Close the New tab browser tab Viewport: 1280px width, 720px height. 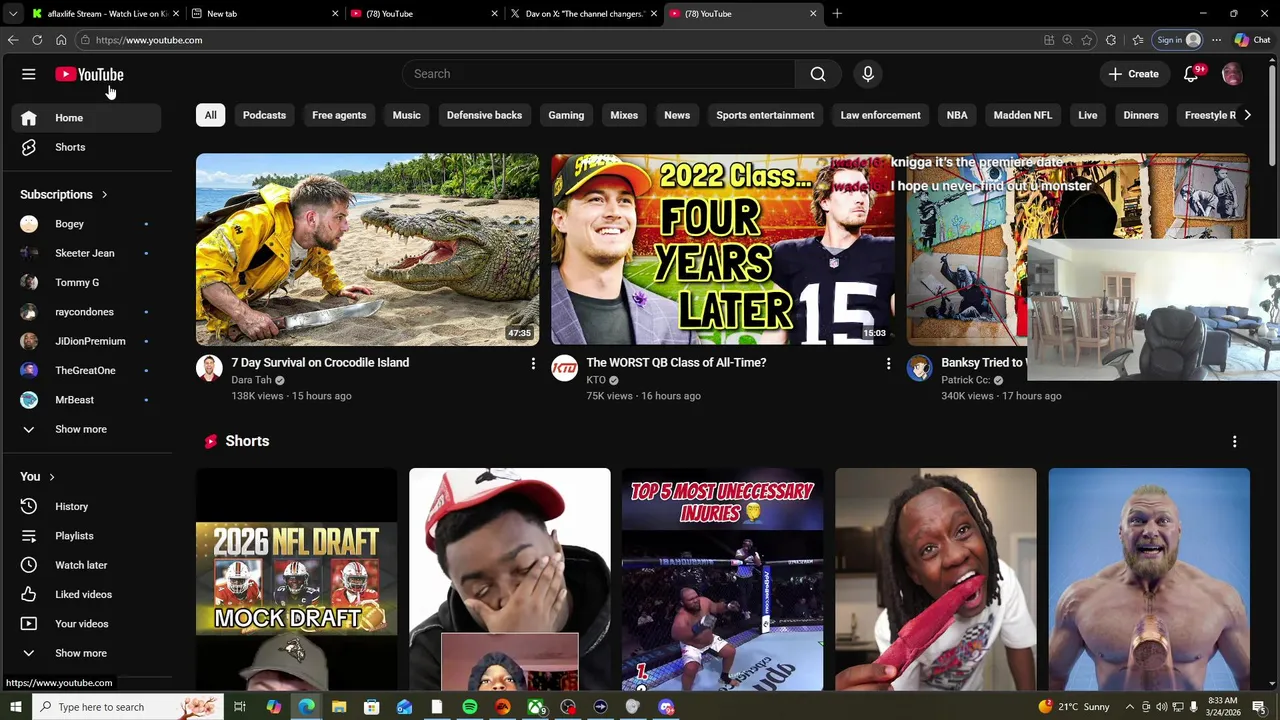335,14
